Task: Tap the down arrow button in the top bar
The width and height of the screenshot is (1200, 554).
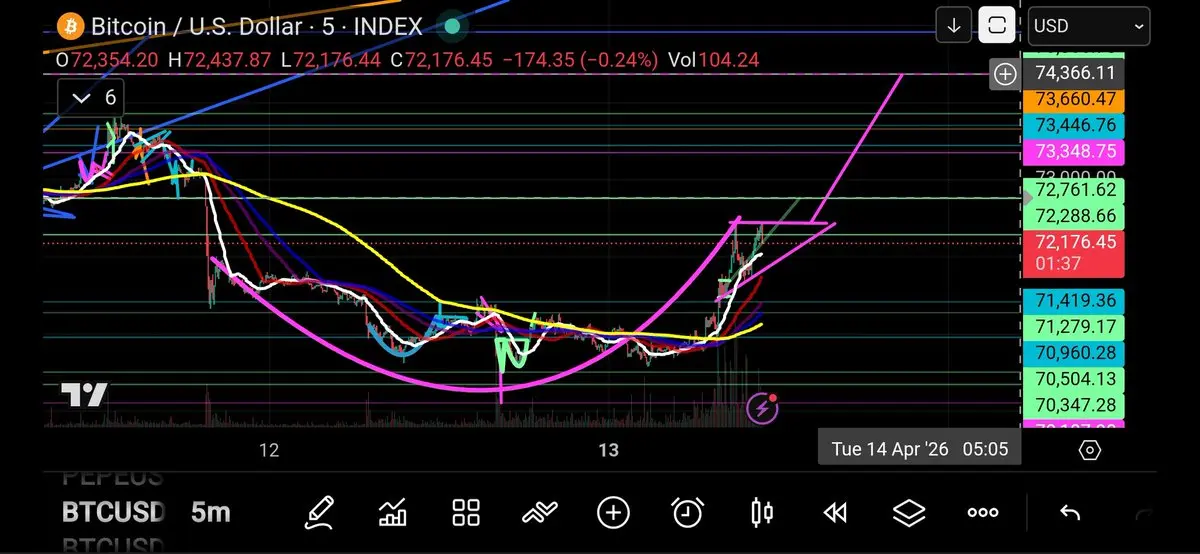Action: (x=954, y=25)
